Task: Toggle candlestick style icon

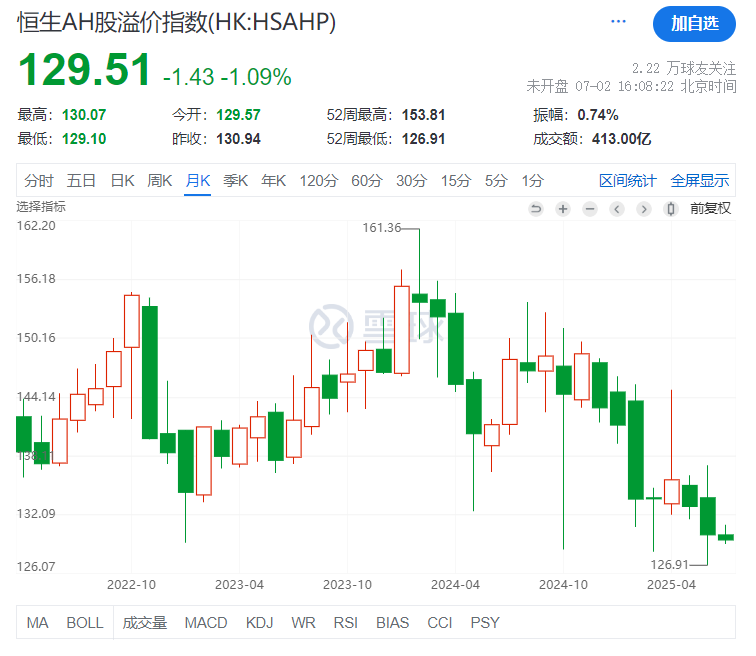Action: point(671,209)
